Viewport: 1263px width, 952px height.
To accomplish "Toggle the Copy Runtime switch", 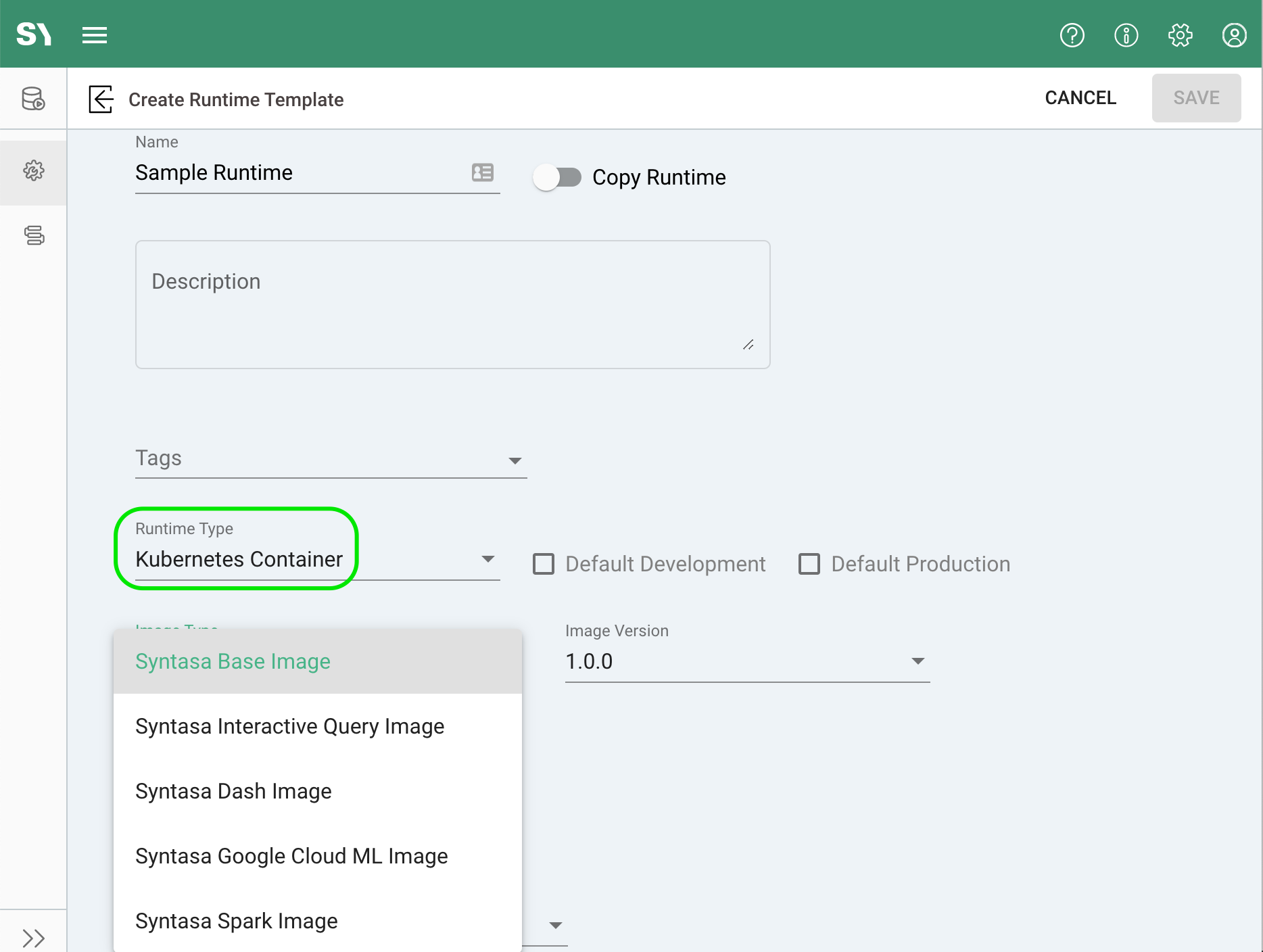I will click(x=557, y=178).
